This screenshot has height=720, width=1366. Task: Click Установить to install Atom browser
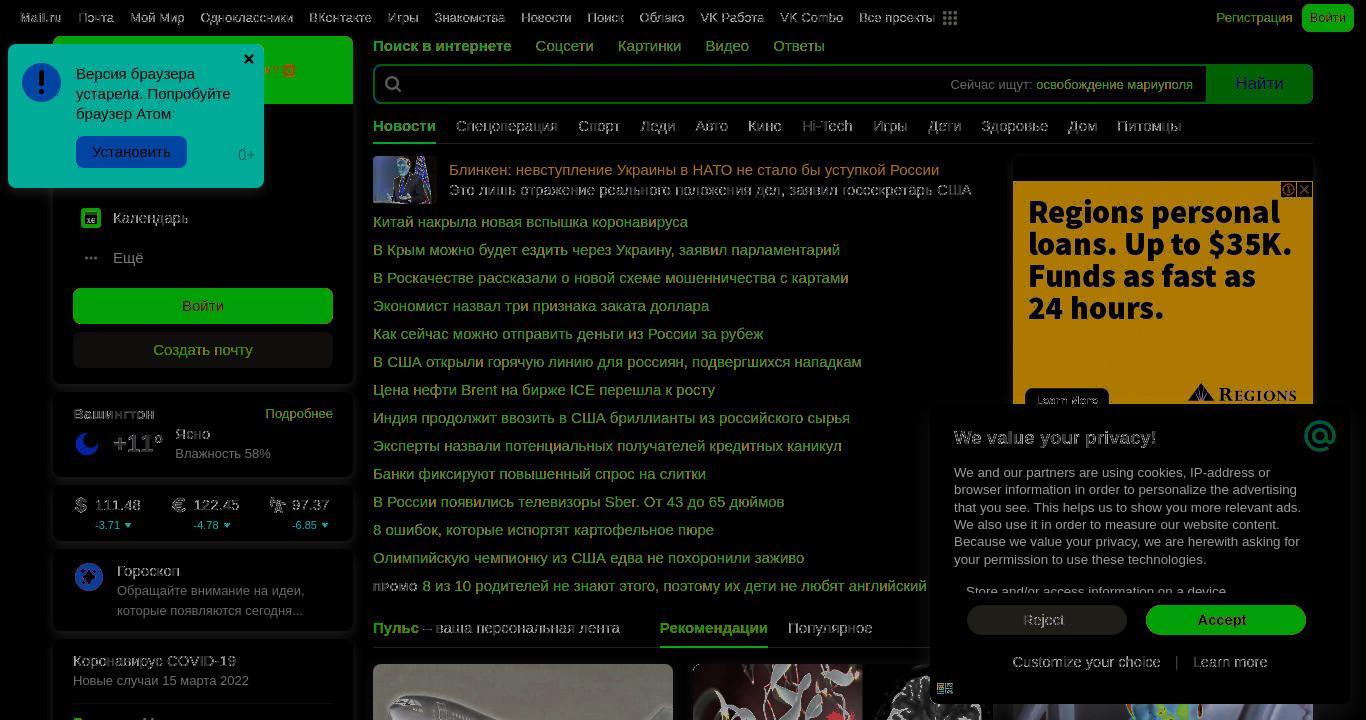131,152
